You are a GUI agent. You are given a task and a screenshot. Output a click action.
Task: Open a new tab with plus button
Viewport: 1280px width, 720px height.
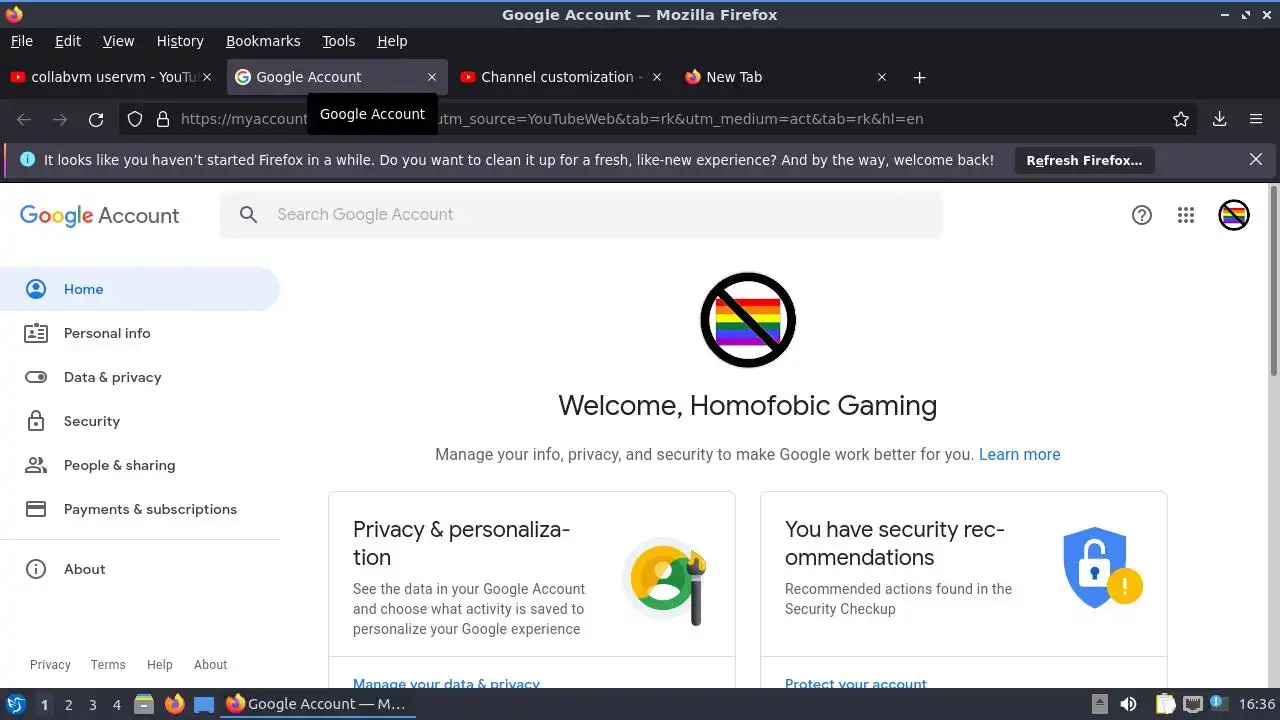pyautogui.click(x=920, y=77)
